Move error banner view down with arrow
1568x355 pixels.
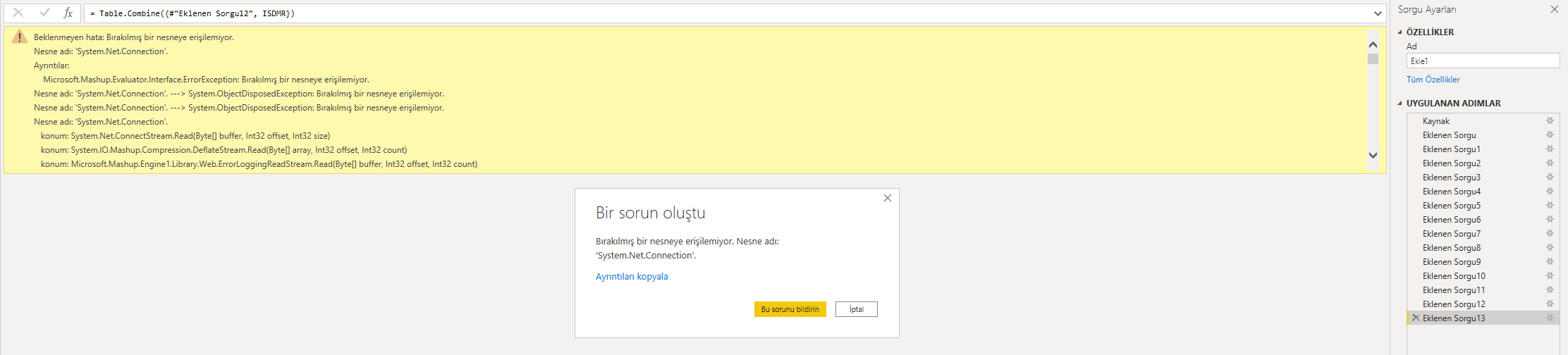tap(1373, 155)
